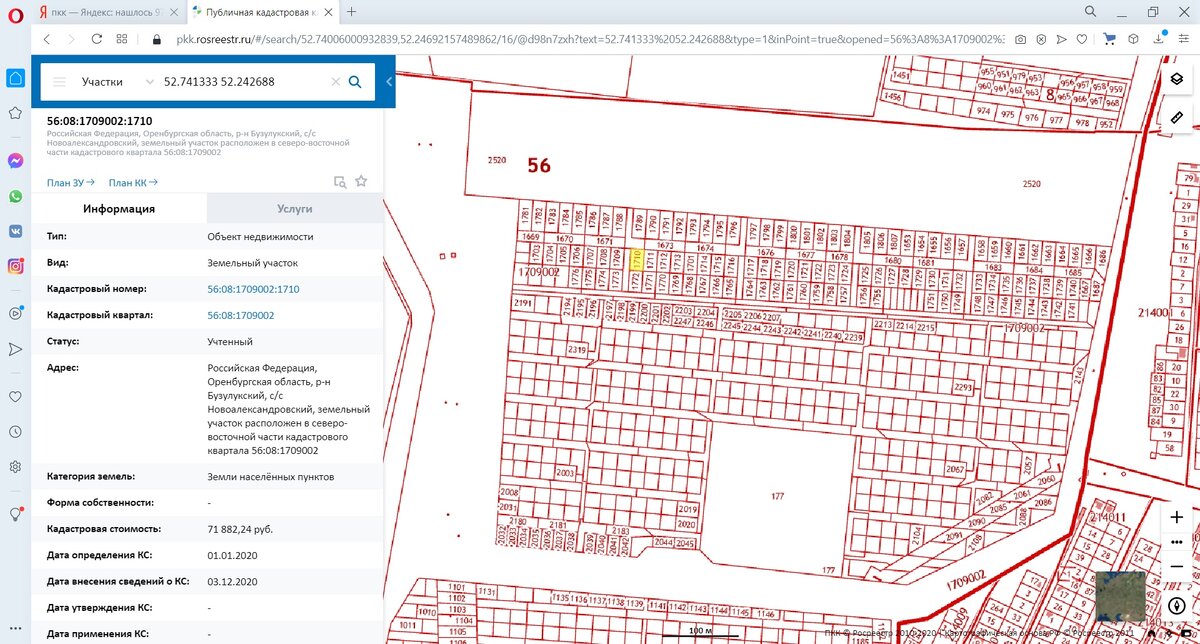Open the player icon in sidebar

[x=15, y=313]
